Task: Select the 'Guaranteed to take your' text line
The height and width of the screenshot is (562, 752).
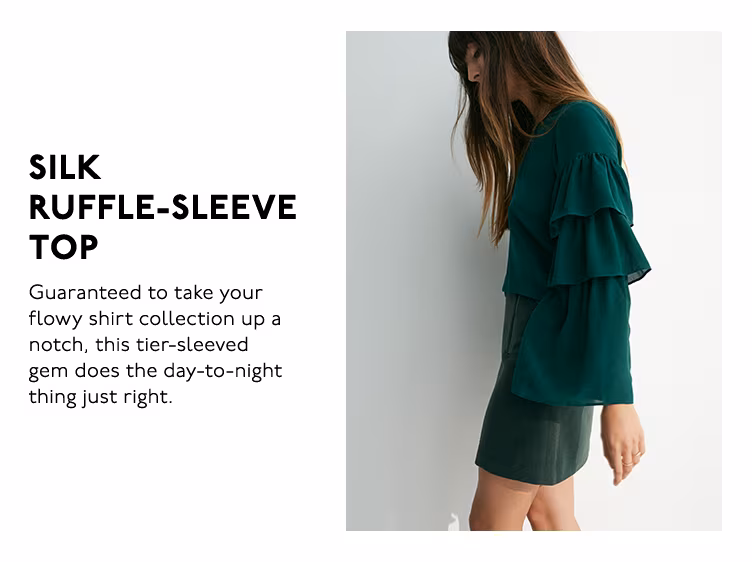Action: click(x=146, y=293)
